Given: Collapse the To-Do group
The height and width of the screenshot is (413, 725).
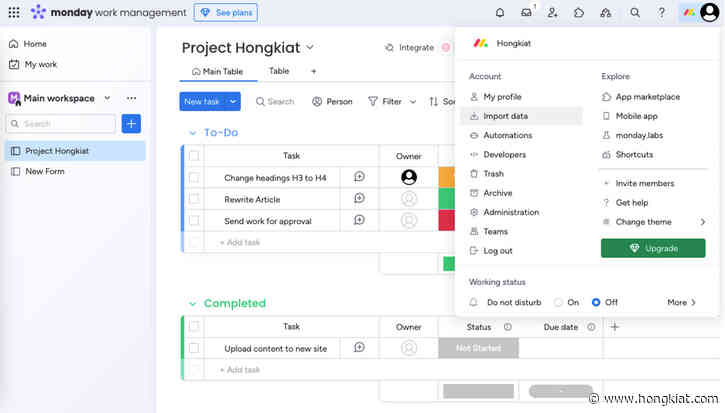Looking at the screenshot, I should 192,133.
